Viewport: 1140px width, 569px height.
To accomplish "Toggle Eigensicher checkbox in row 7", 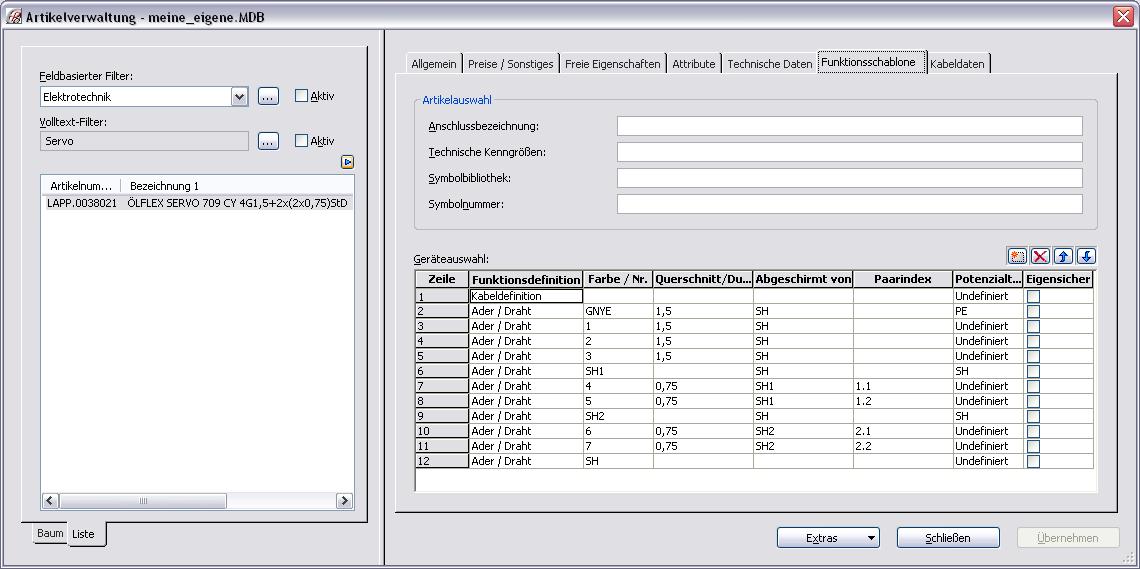I will click(x=1033, y=386).
